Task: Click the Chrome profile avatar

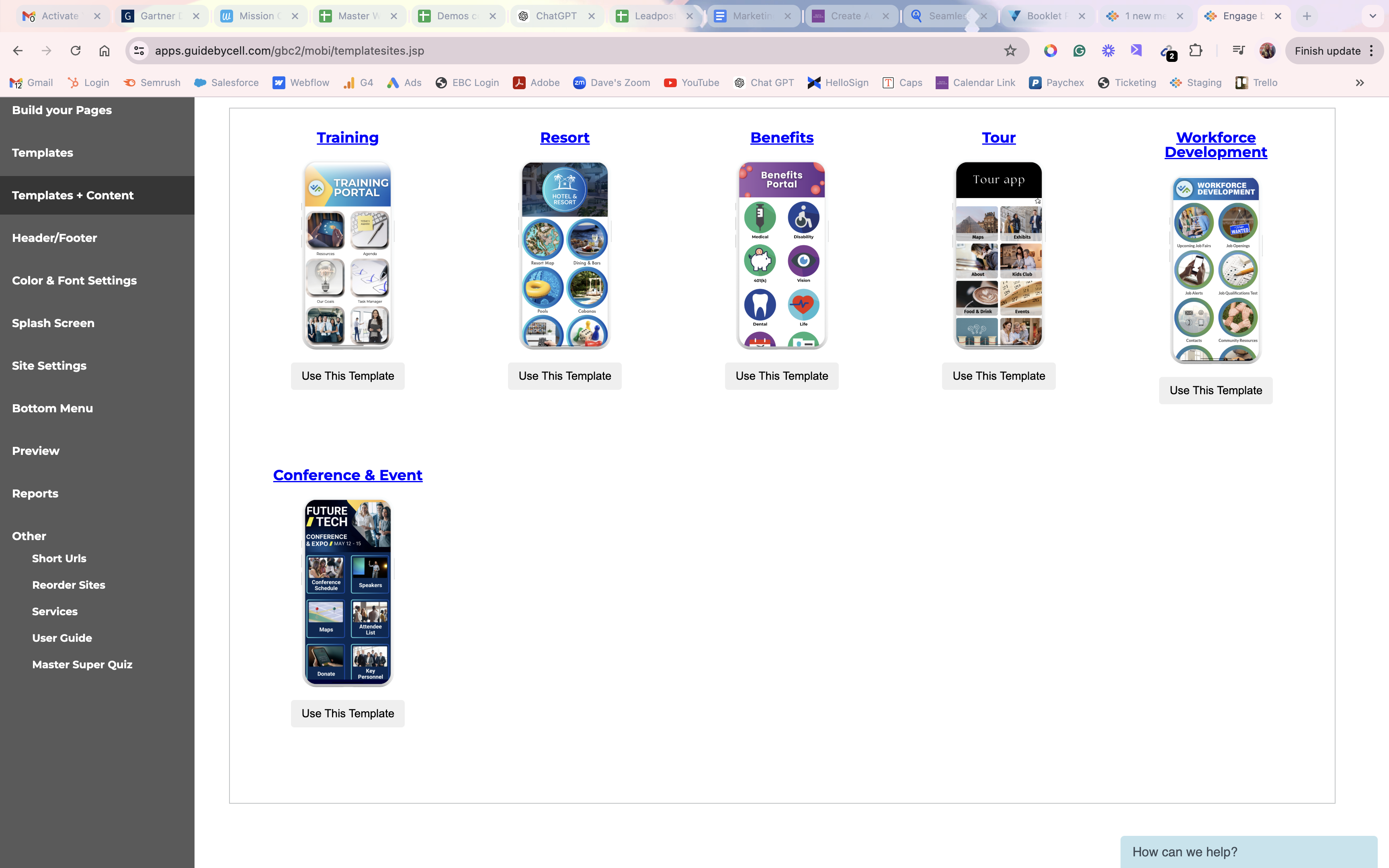Action: coord(1267,51)
